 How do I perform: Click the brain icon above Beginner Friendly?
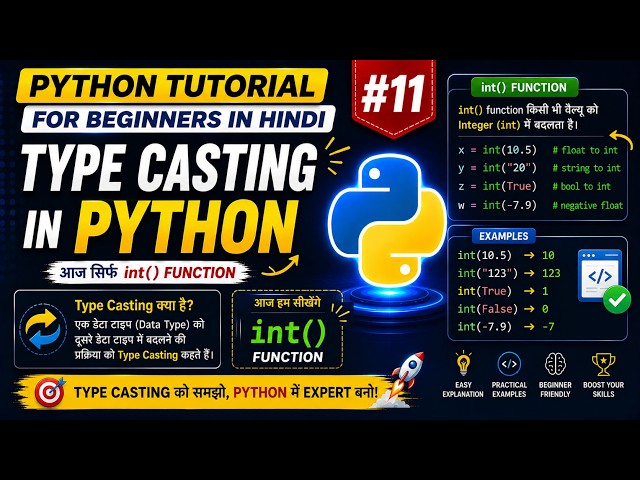555,364
